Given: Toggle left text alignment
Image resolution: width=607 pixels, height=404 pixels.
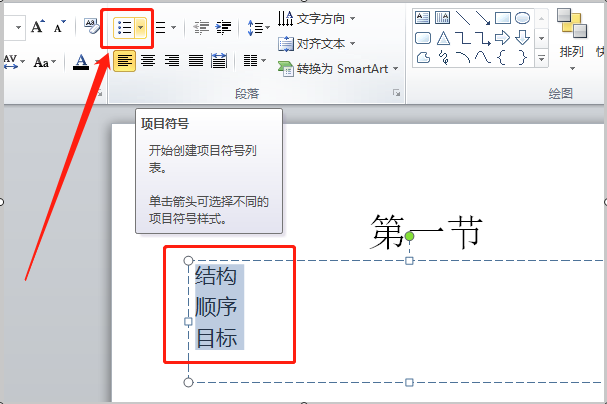Looking at the screenshot, I should pos(124,61).
